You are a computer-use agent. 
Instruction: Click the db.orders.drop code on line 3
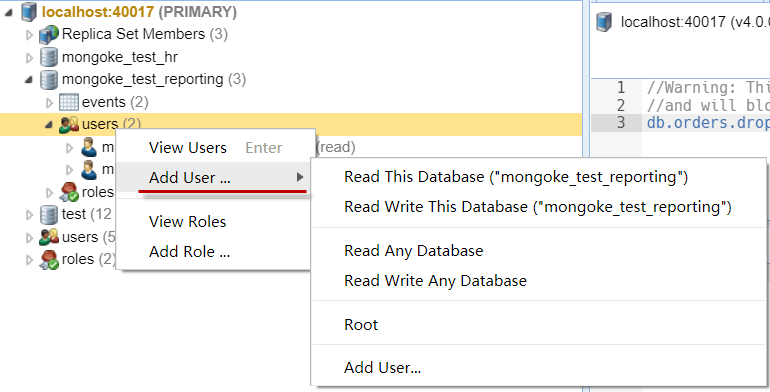pos(708,122)
